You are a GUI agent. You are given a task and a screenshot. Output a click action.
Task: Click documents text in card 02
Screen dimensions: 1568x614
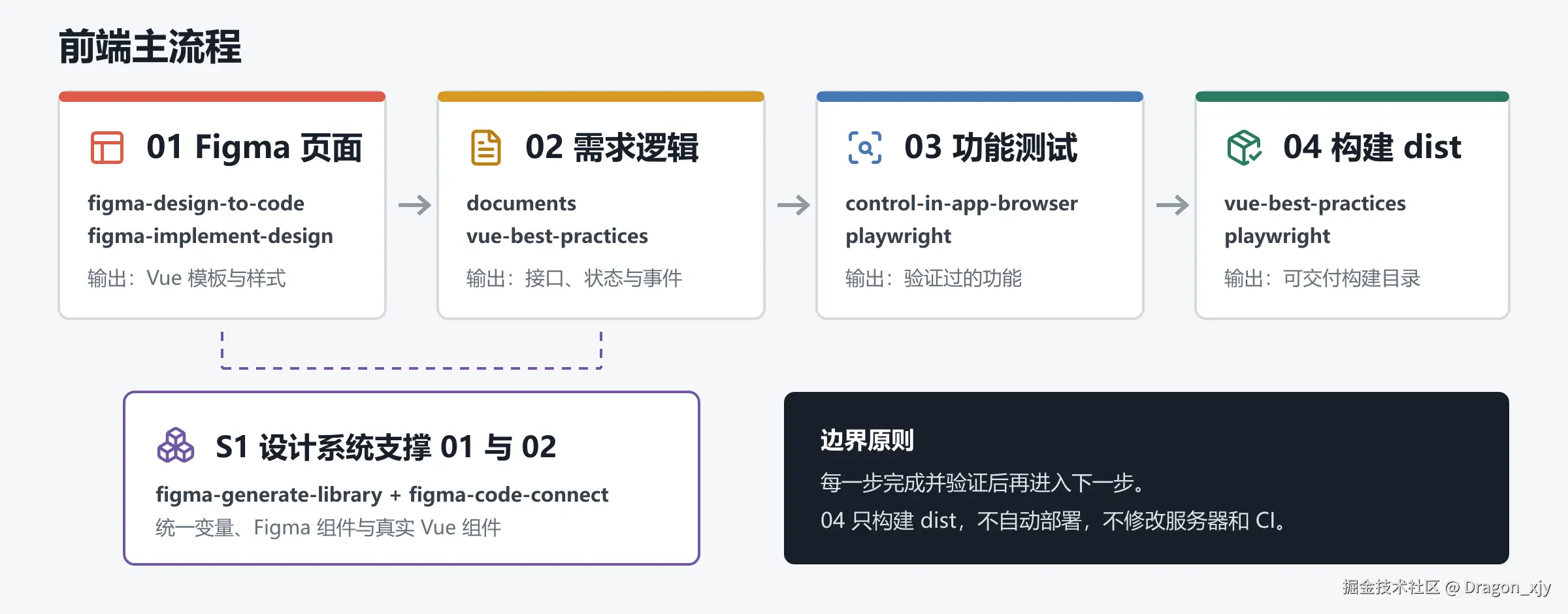click(x=521, y=203)
